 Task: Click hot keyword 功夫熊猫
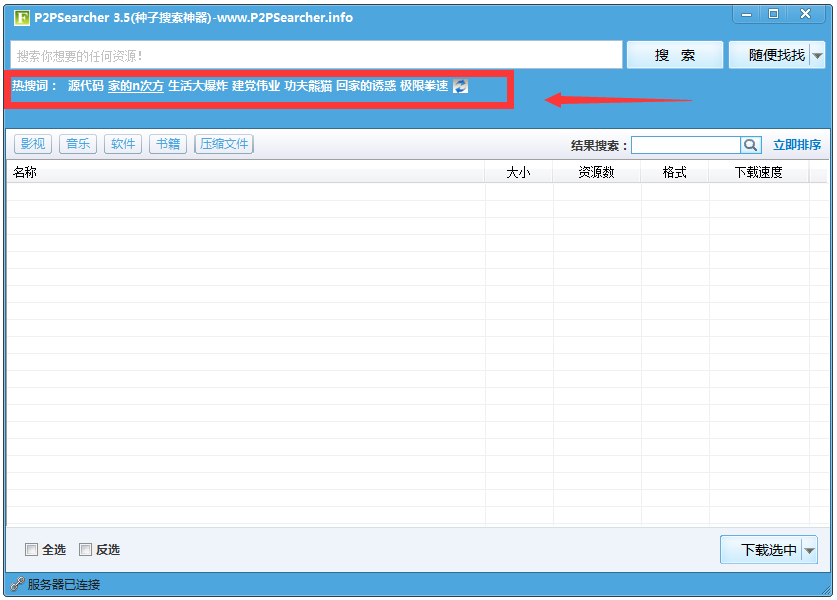tap(308, 86)
